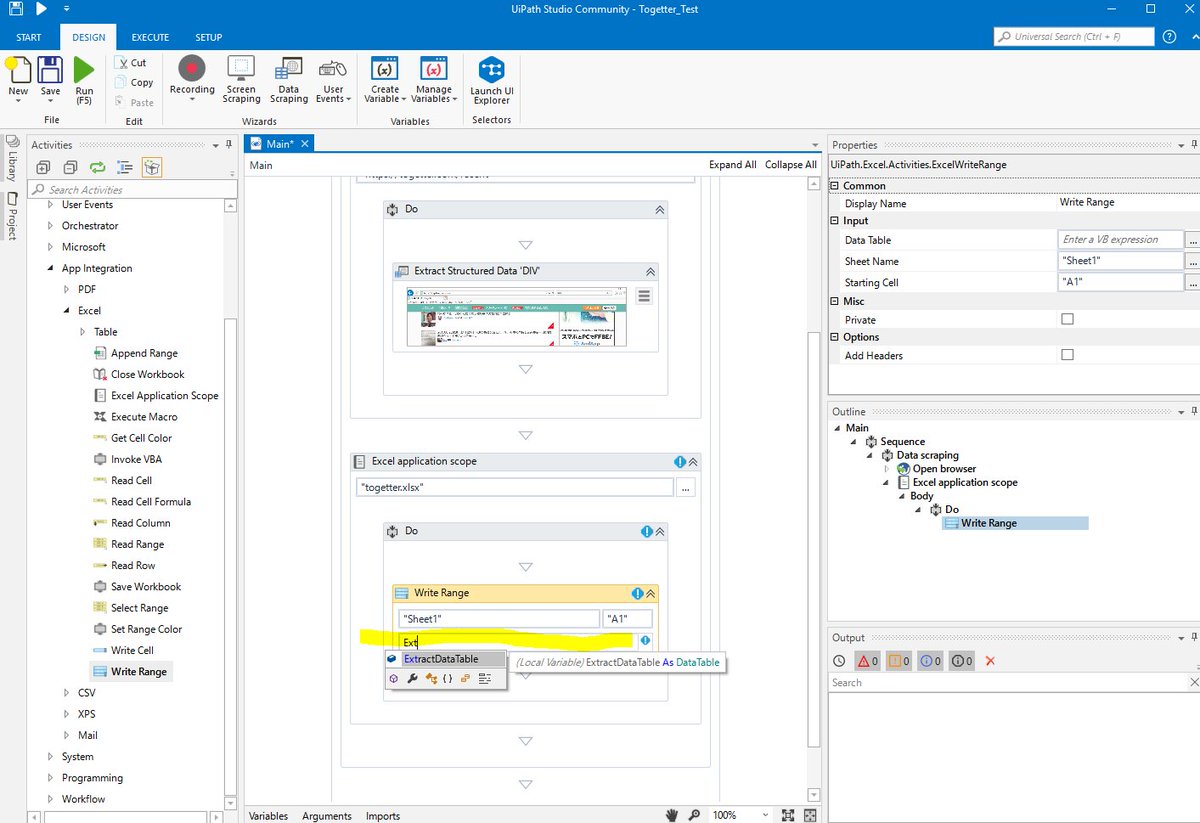The height and width of the screenshot is (823, 1200).
Task: Click Expand All in the designer
Action: (733, 165)
